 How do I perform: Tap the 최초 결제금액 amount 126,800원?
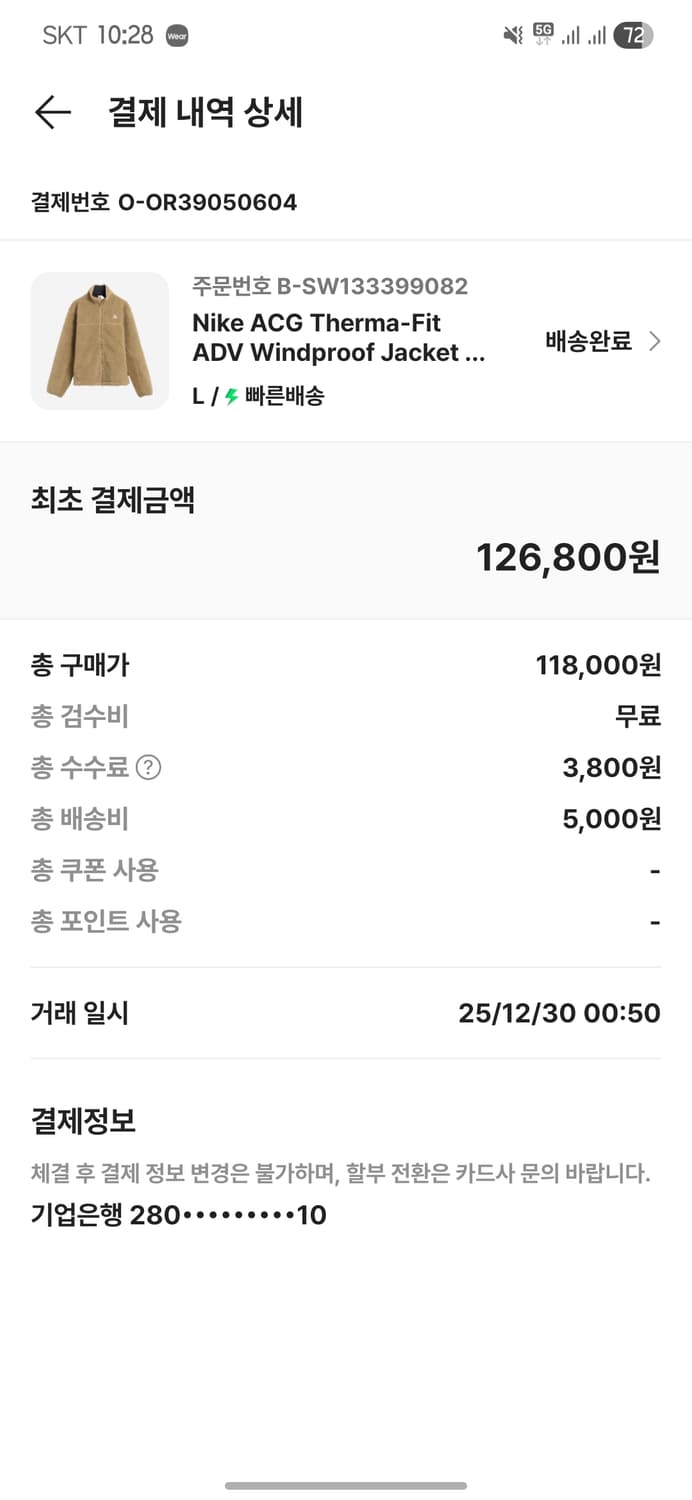[x=570, y=557]
